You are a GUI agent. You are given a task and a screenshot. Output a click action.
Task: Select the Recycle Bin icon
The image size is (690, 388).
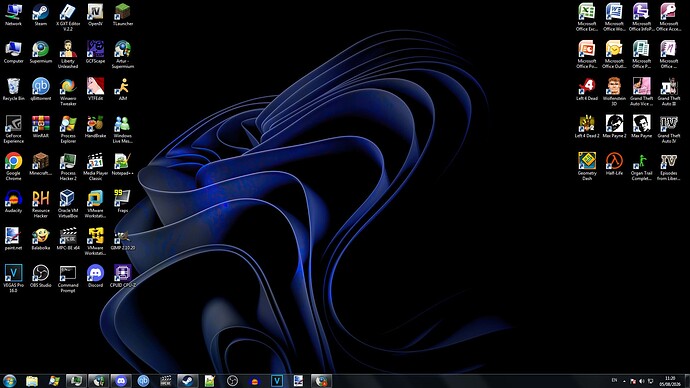(x=13, y=90)
